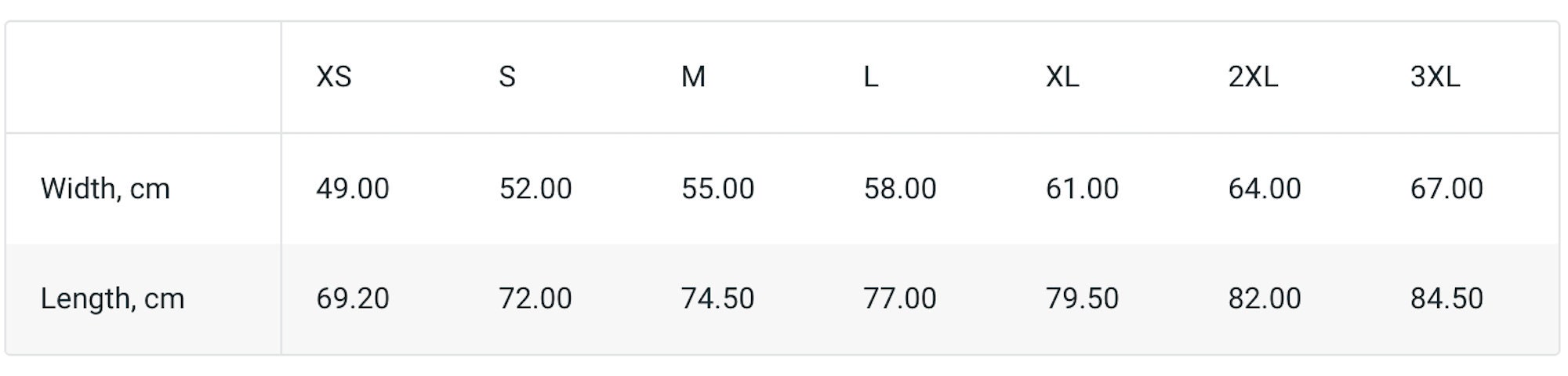Click the Length, cm row label
This screenshot has height=376, width=1568.
[112, 298]
